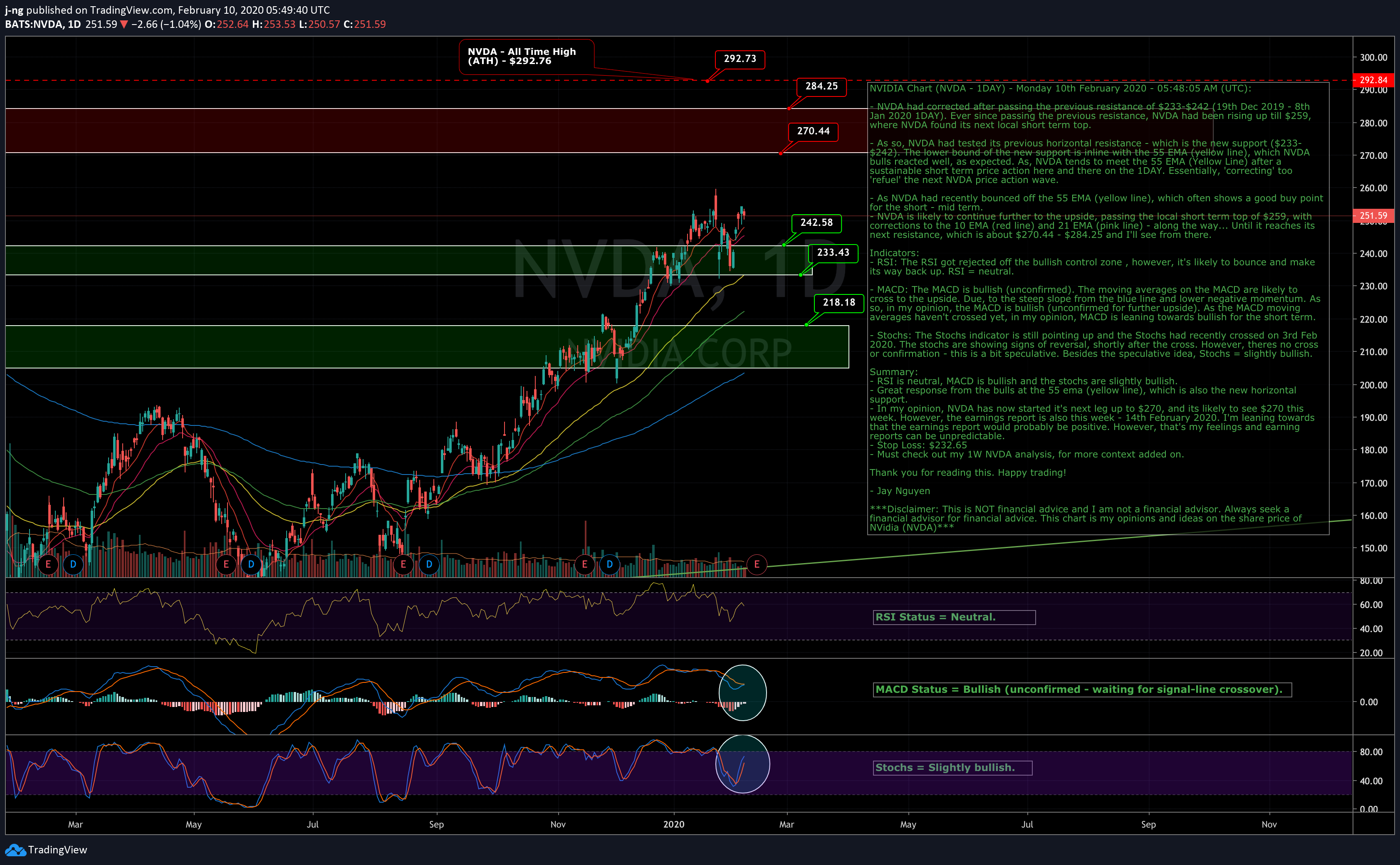Click the August 2019 dividend D marker

click(x=429, y=565)
